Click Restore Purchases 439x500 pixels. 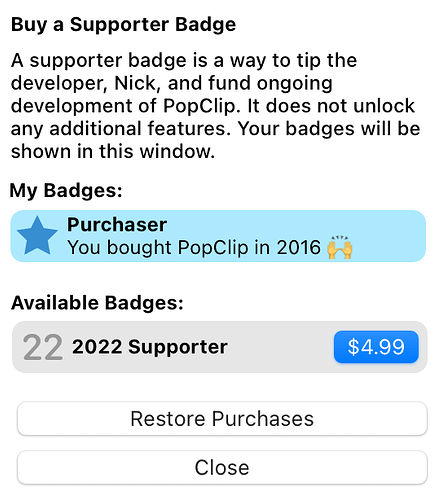222,419
